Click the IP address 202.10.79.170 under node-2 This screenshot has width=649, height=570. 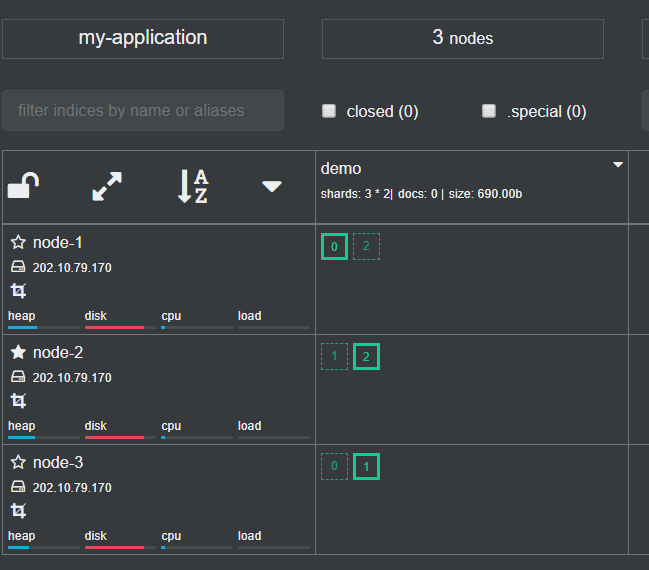pyautogui.click(x=72, y=378)
